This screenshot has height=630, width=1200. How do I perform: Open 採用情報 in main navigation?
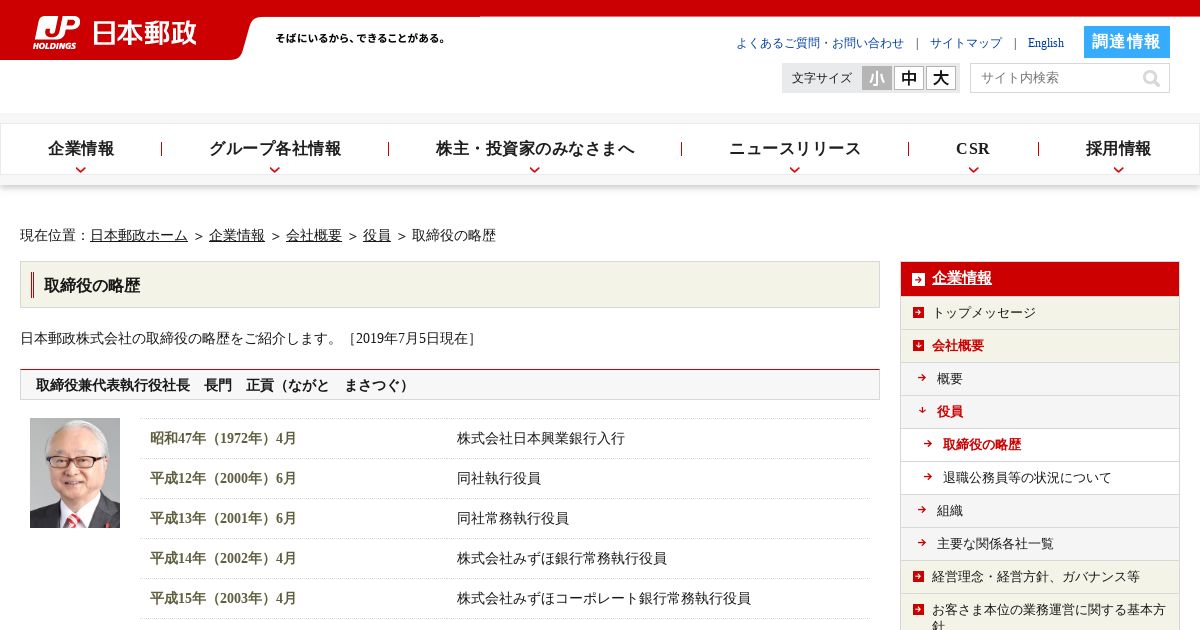click(1118, 149)
